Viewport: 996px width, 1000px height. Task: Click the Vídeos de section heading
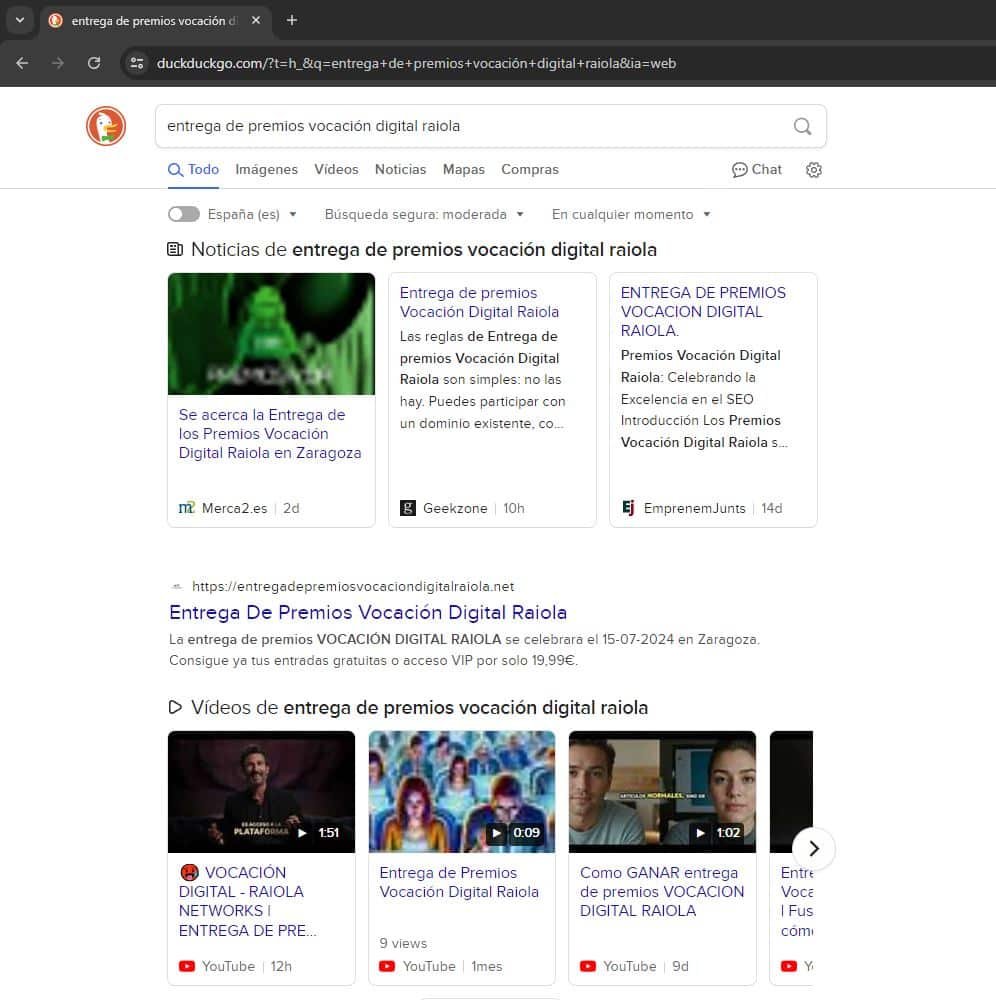point(408,707)
